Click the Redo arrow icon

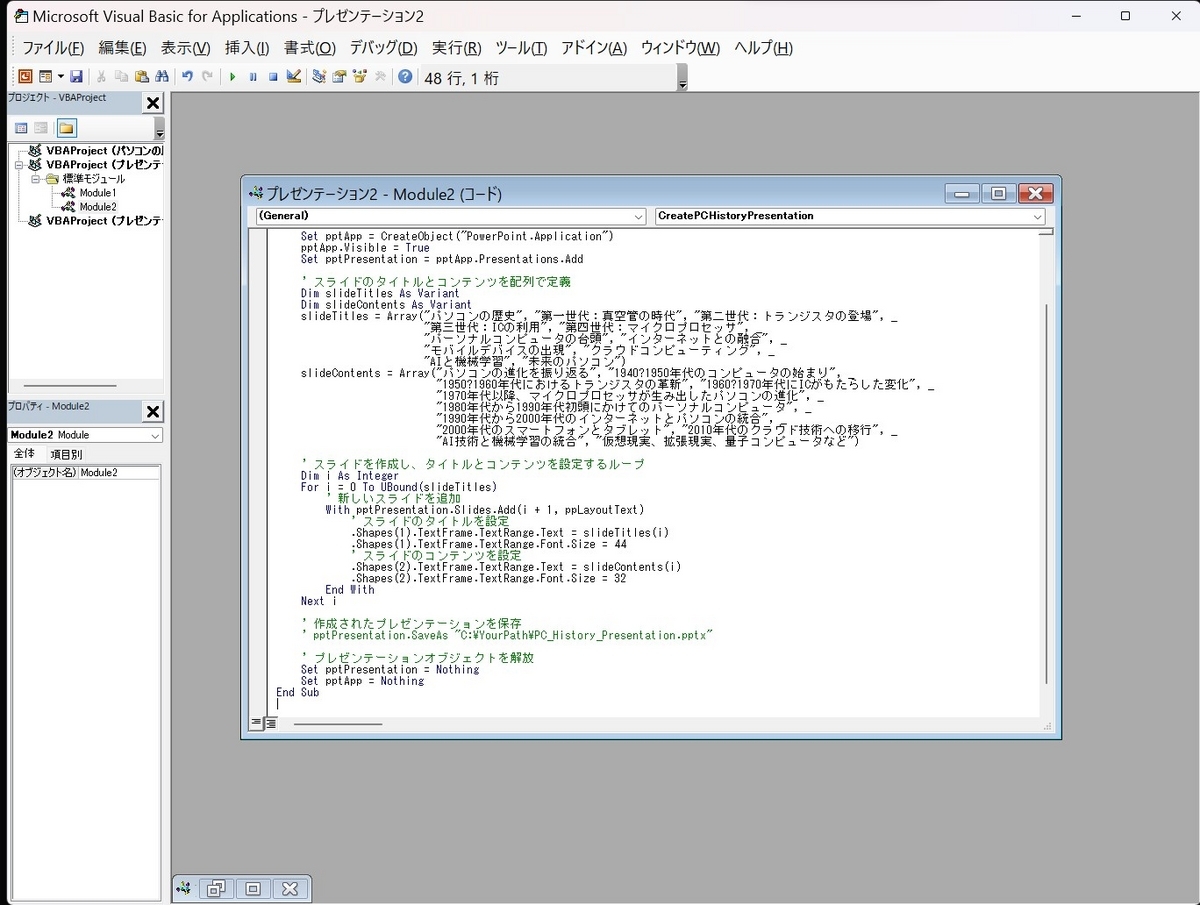[207, 76]
